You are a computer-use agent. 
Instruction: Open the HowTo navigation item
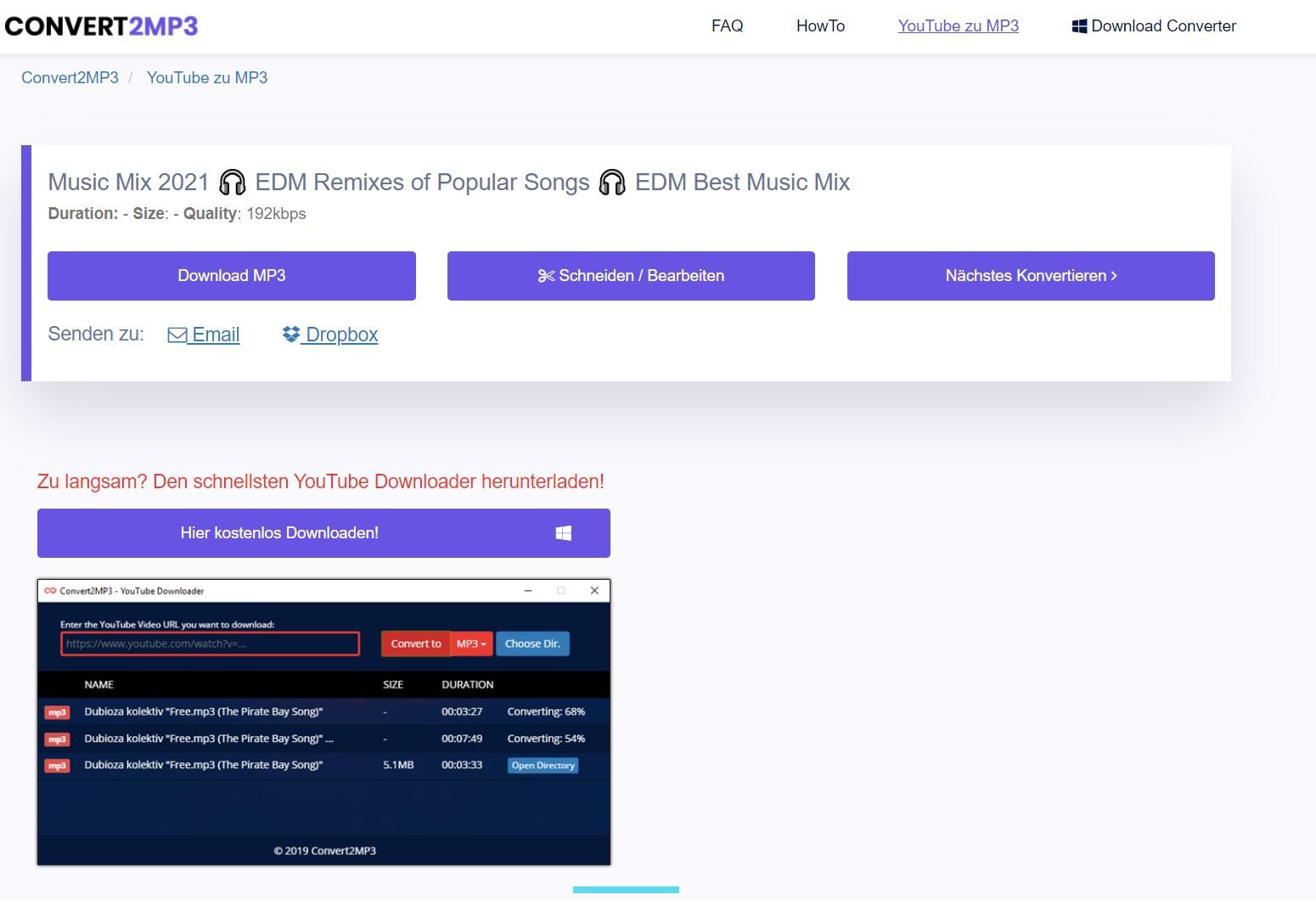pyautogui.click(x=820, y=26)
